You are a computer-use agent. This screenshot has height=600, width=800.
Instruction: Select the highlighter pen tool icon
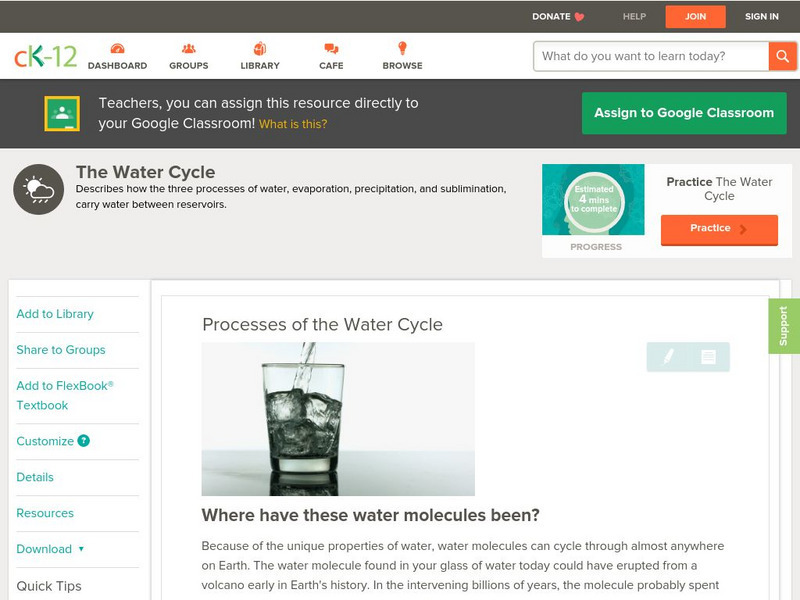tap(668, 357)
